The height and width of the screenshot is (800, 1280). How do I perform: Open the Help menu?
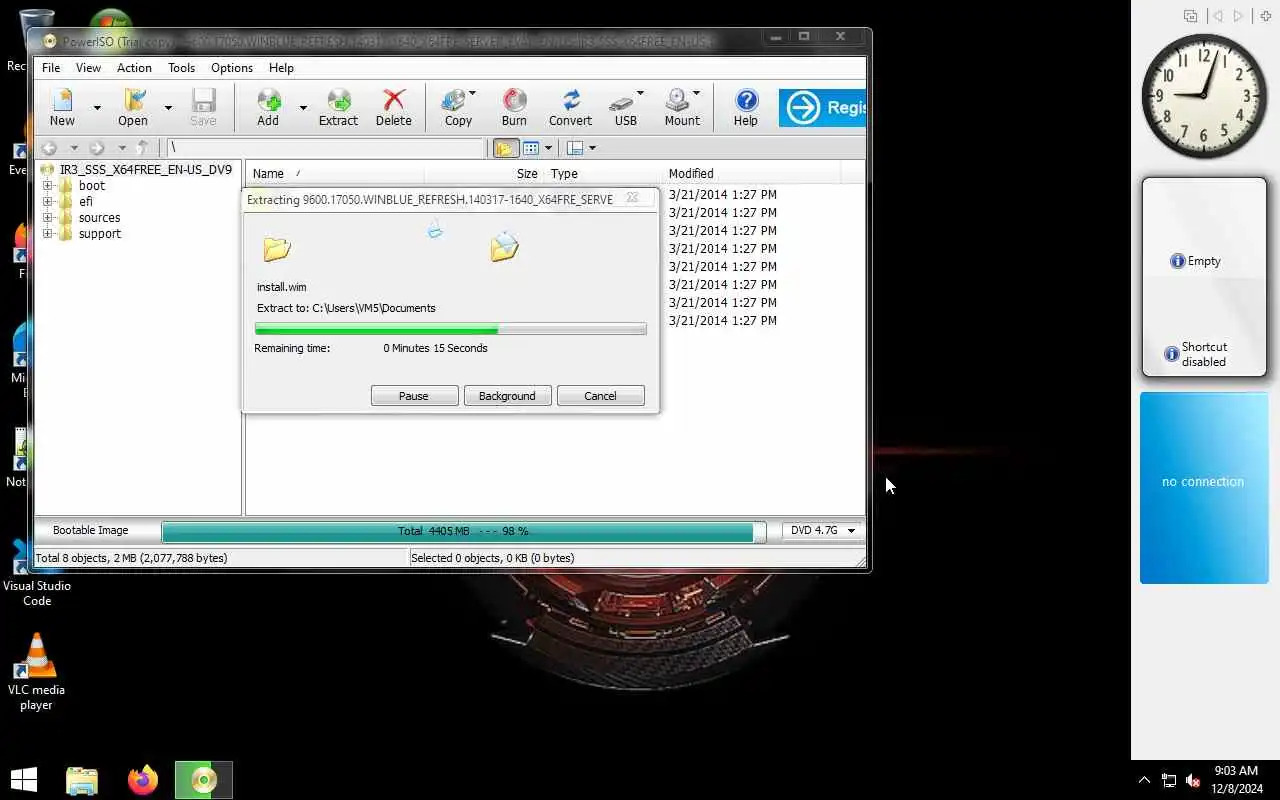click(281, 68)
